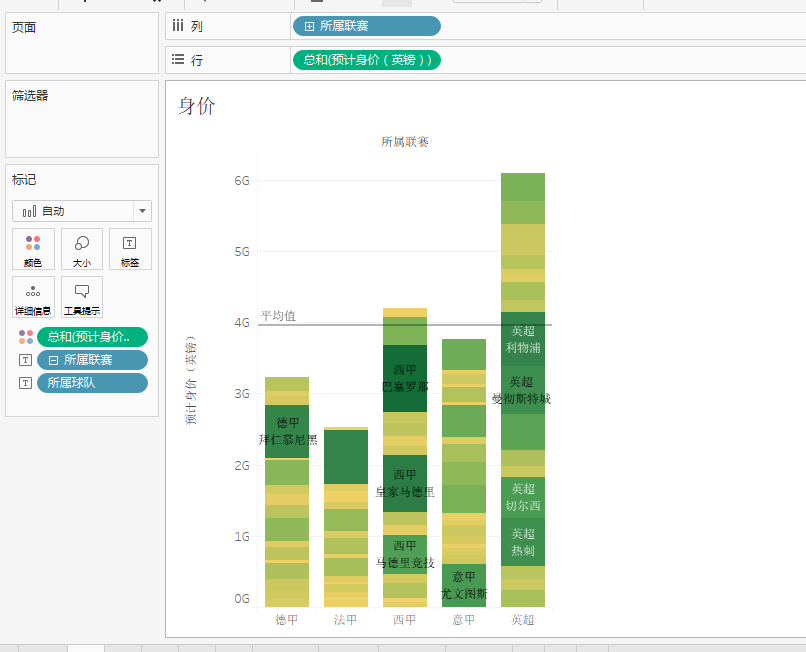Select the 拜仁慕尼黑 bar segment
The width and height of the screenshot is (806, 652).
(287, 431)
